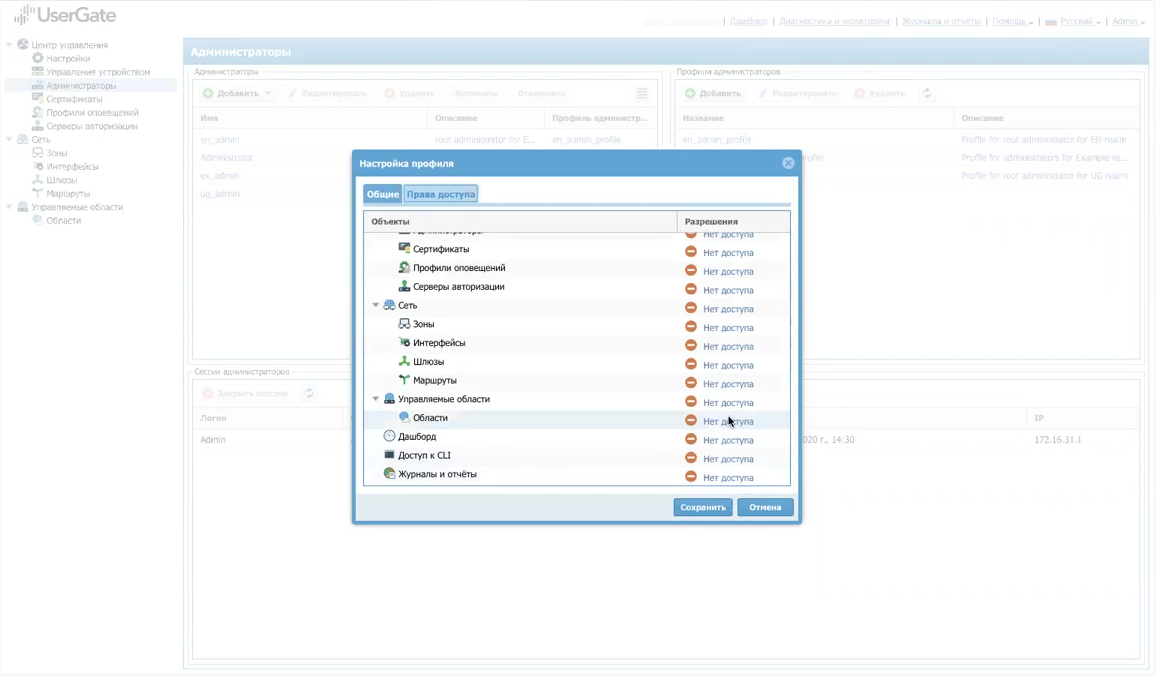
Task: Close the Настройка профиля dialog
Action: click(x=788, y=163)
